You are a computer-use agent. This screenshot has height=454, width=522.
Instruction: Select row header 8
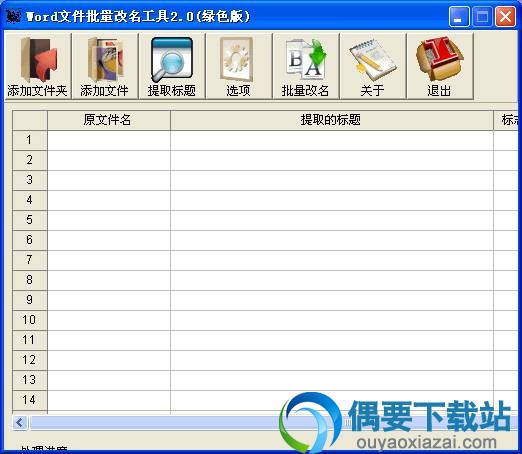tap(30, 280)
